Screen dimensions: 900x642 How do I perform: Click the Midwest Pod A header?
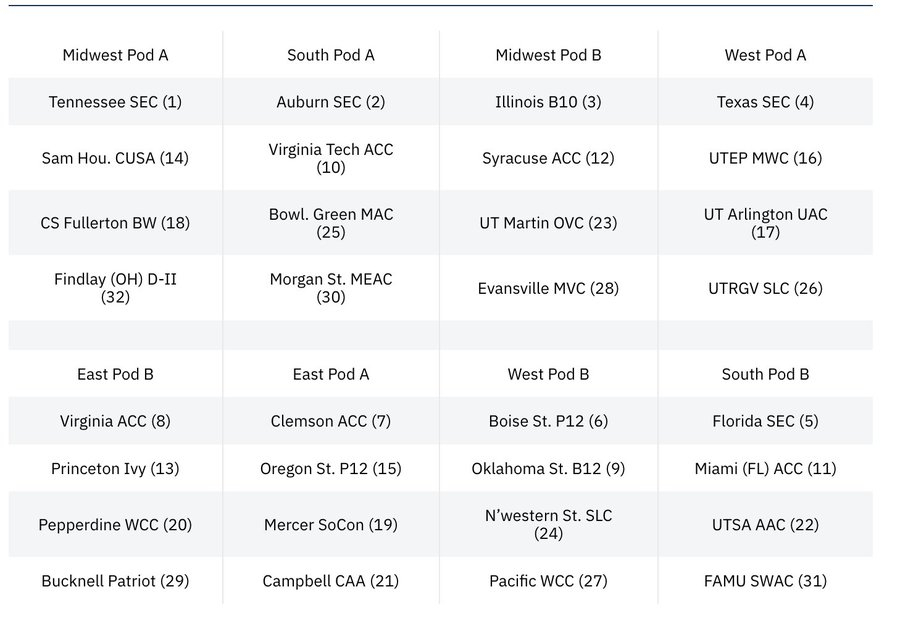pos(115,55)
